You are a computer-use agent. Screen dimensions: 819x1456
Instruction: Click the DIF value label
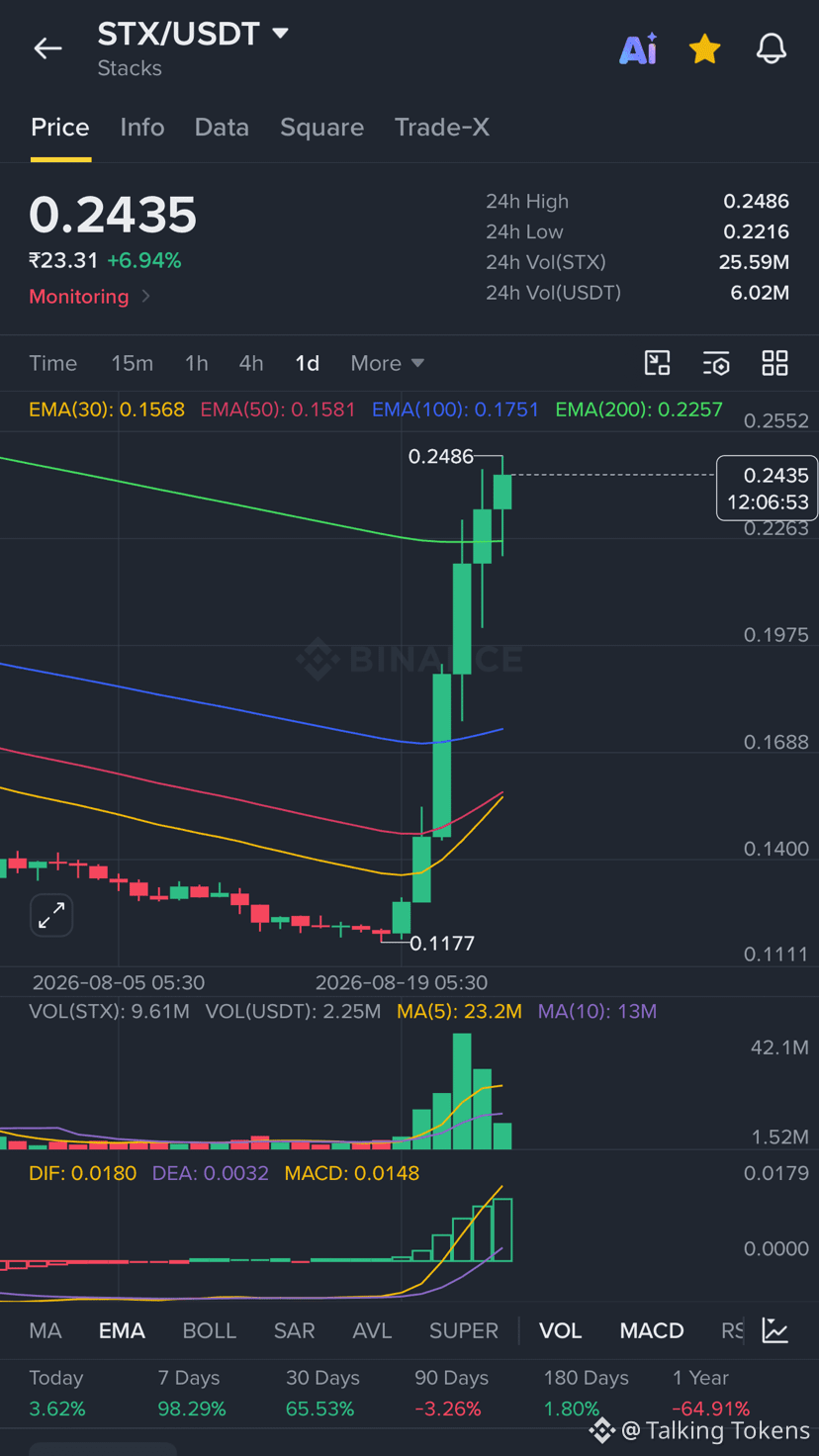pyautogui.click(x=83, y=1173)
